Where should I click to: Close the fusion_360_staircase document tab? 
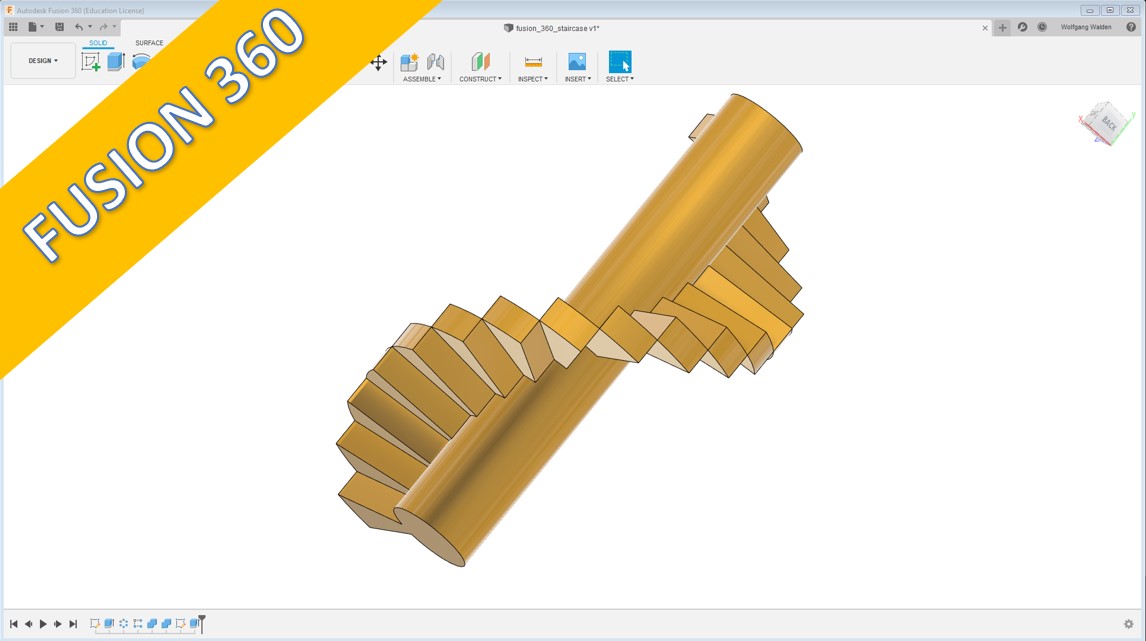[x=984, y=28]
